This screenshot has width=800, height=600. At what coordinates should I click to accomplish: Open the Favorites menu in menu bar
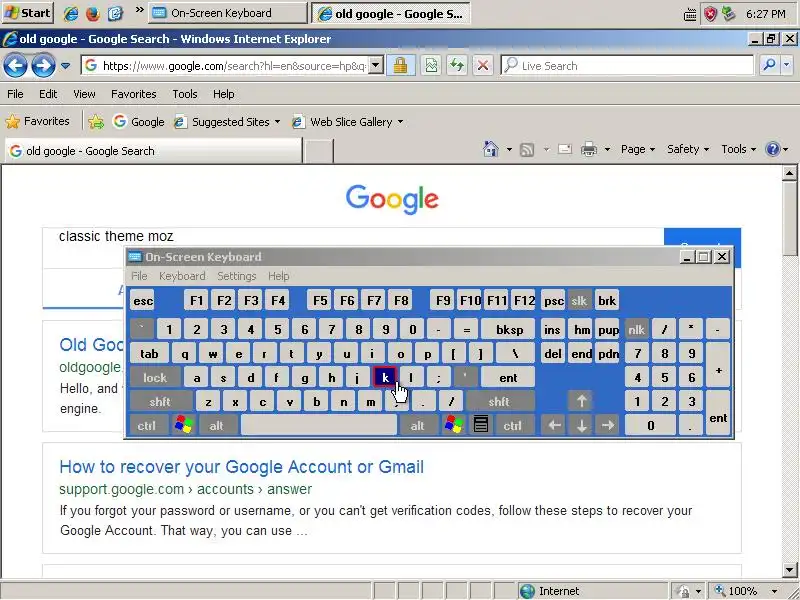(x=134, y=94)
